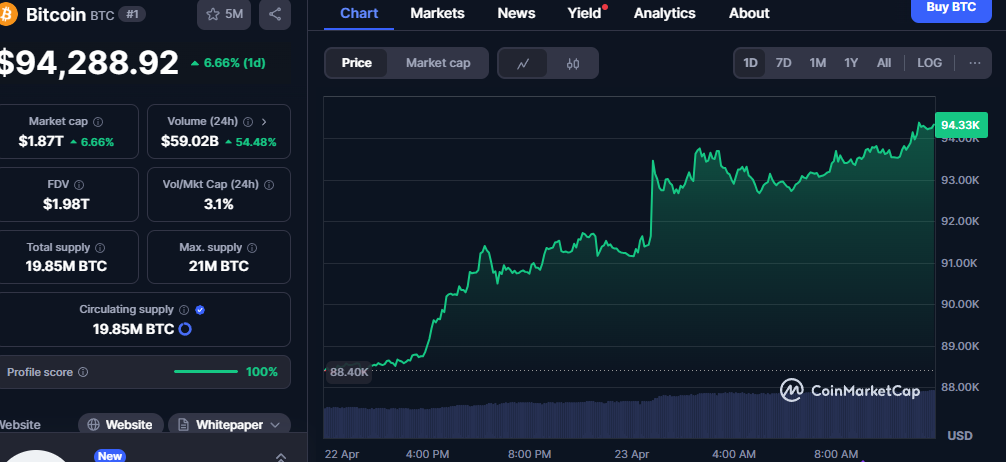Click the Buy BTC button
Screen dimensions: 1006x462
pos(951,8)
